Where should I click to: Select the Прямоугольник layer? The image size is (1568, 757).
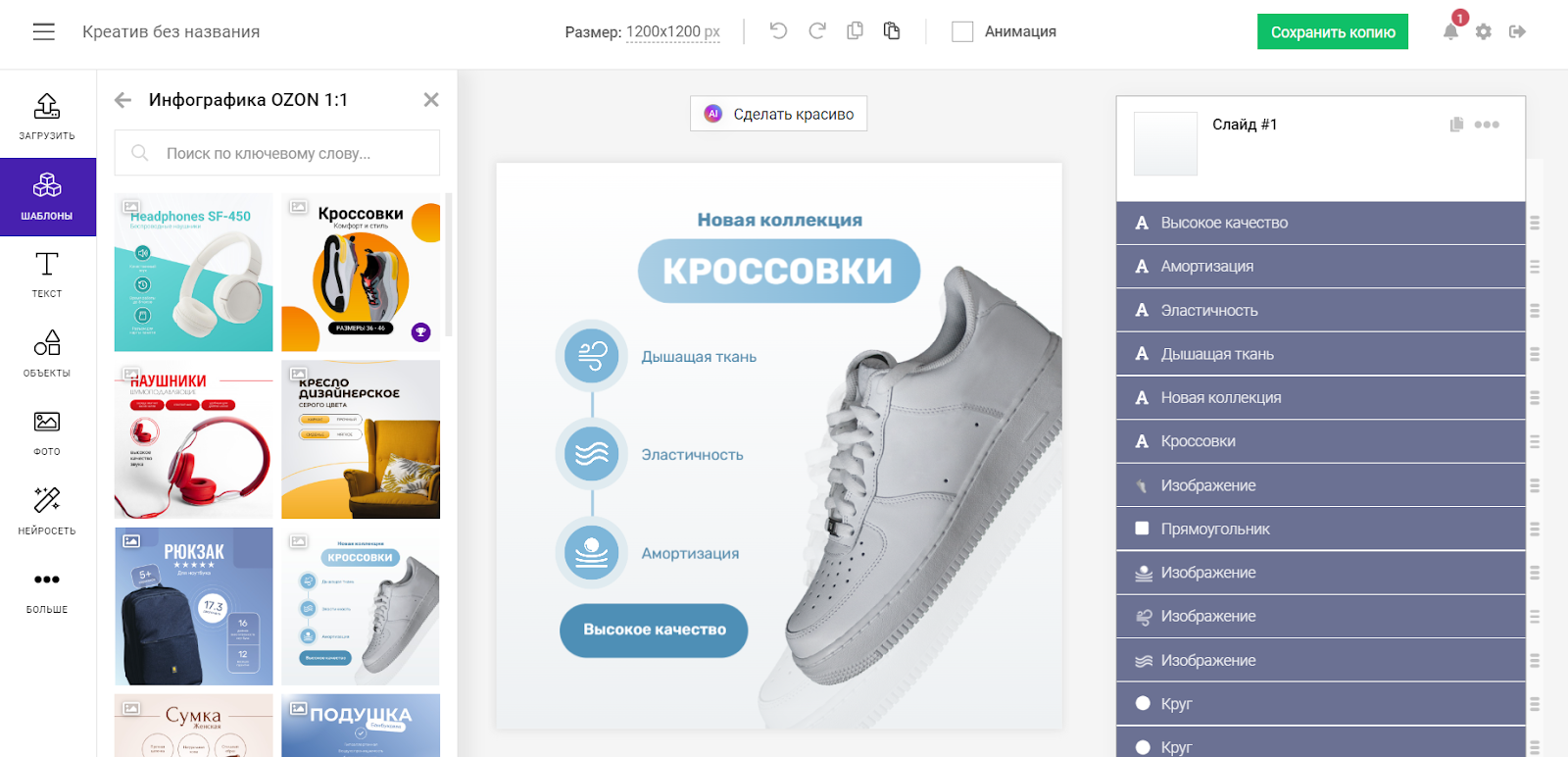coord(1321,530)
